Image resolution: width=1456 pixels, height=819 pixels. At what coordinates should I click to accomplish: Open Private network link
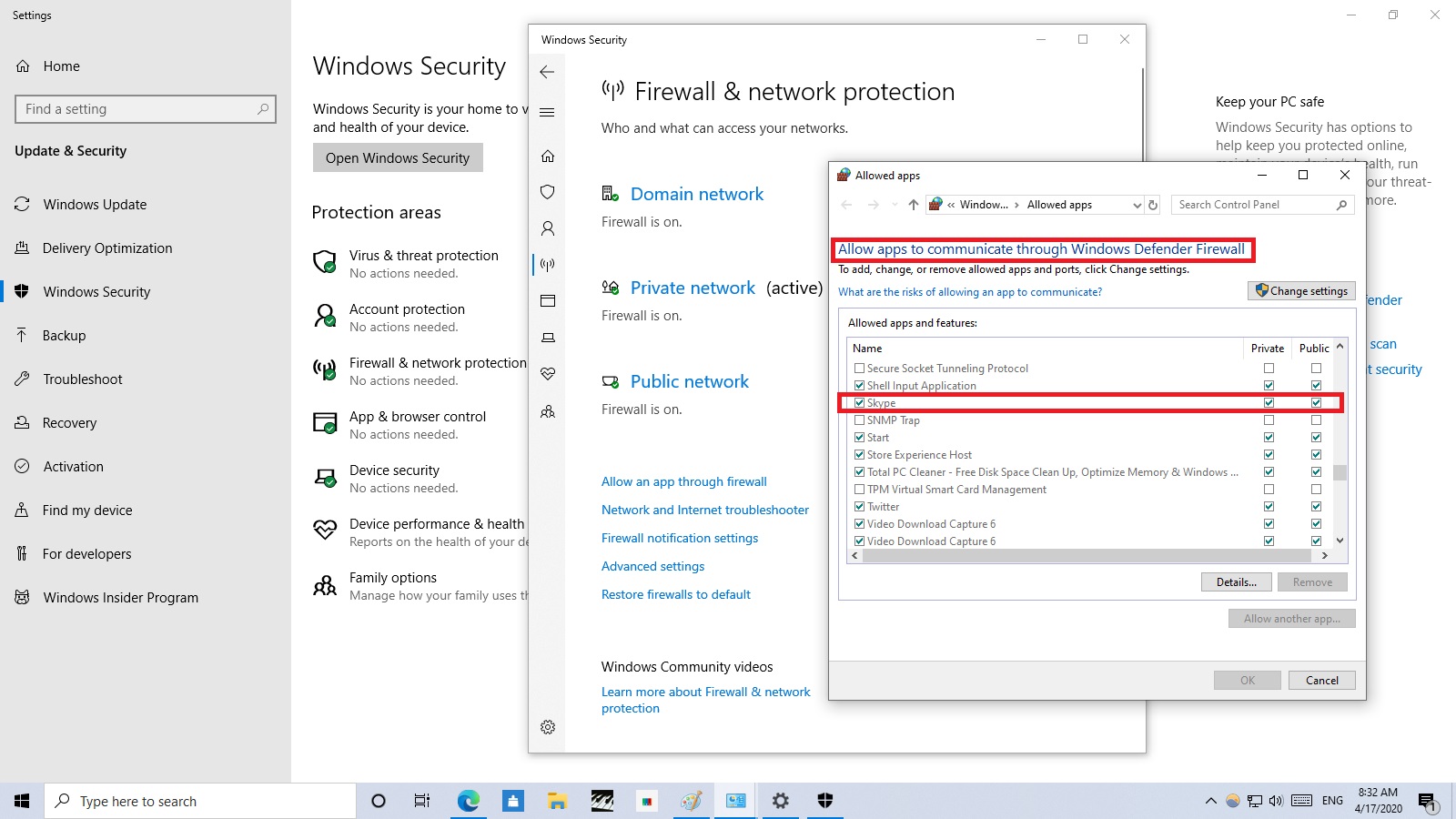pyautogui.click(x=693, y=288)
